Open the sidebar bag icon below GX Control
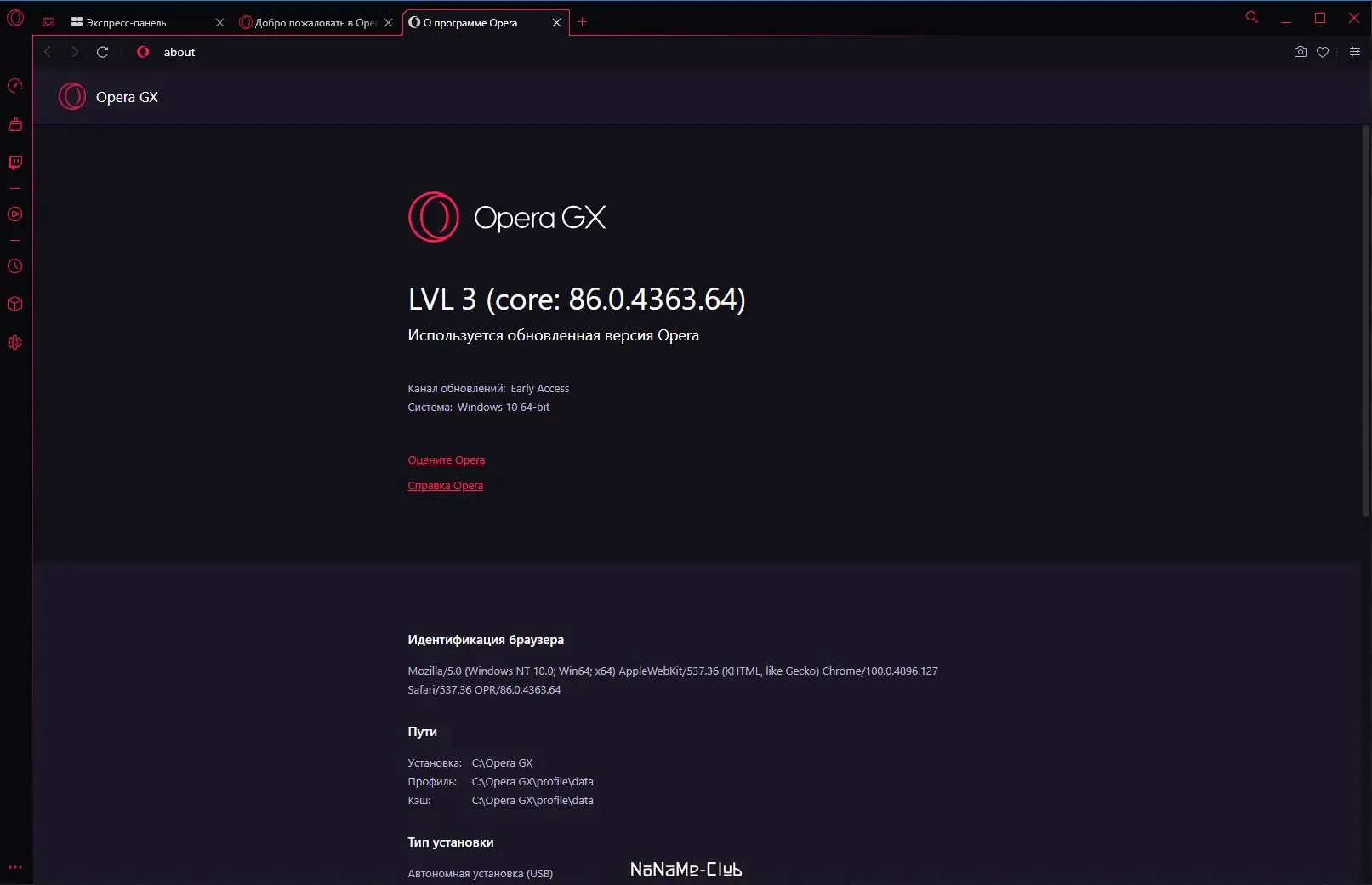This screenshot has height=885, width=1372. [15, 125]
